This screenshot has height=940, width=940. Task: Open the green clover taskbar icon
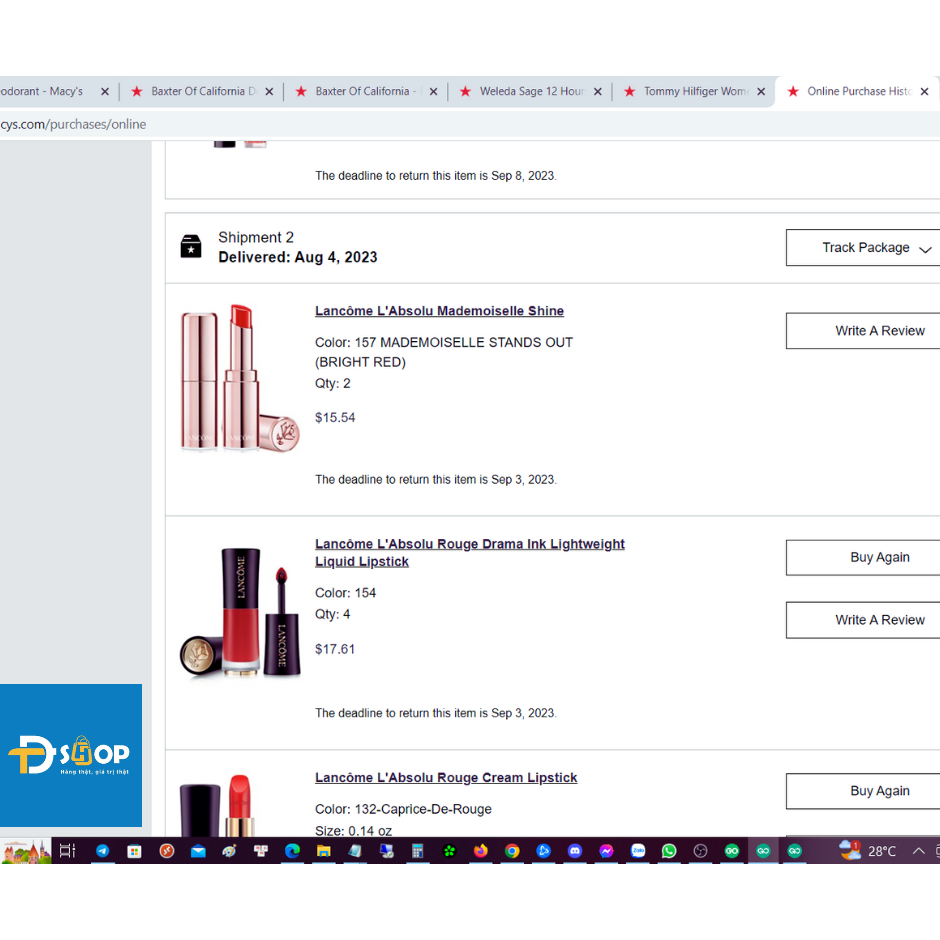click(x=449, y=851)
